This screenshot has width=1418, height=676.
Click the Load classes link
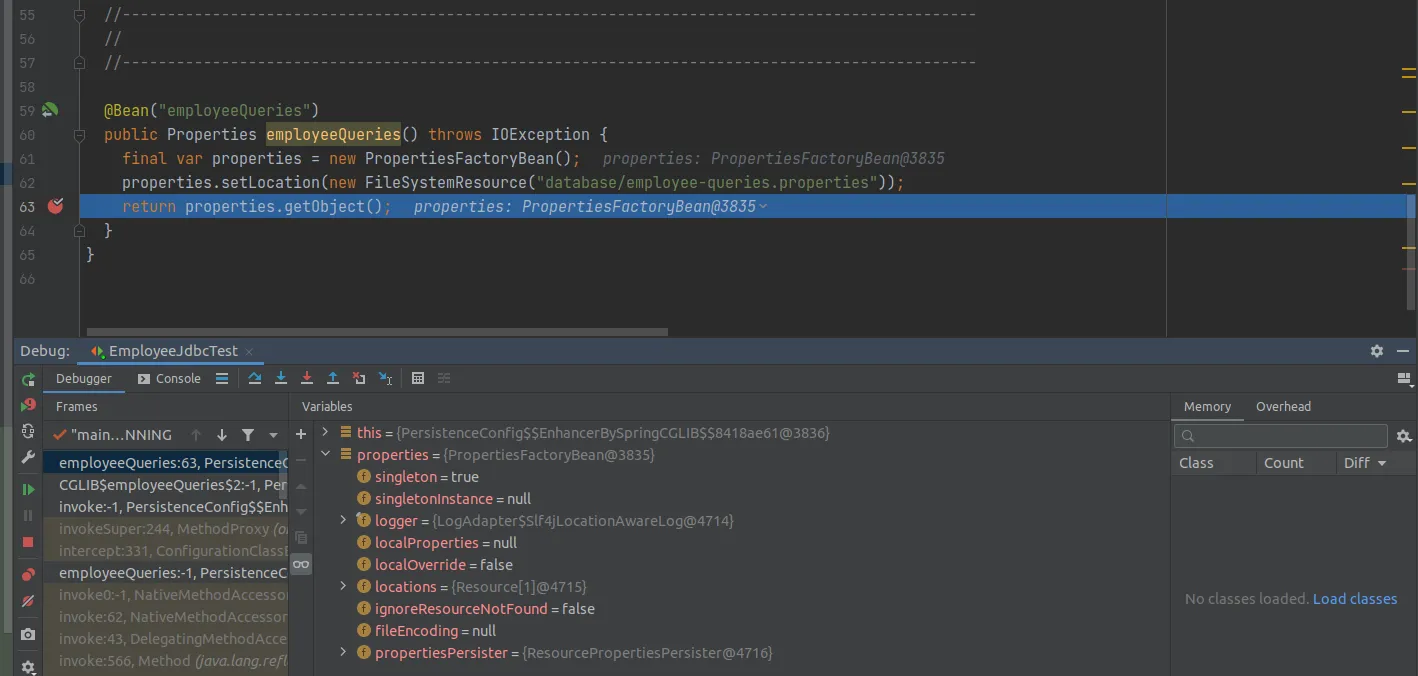click(x=1355, y=599)
